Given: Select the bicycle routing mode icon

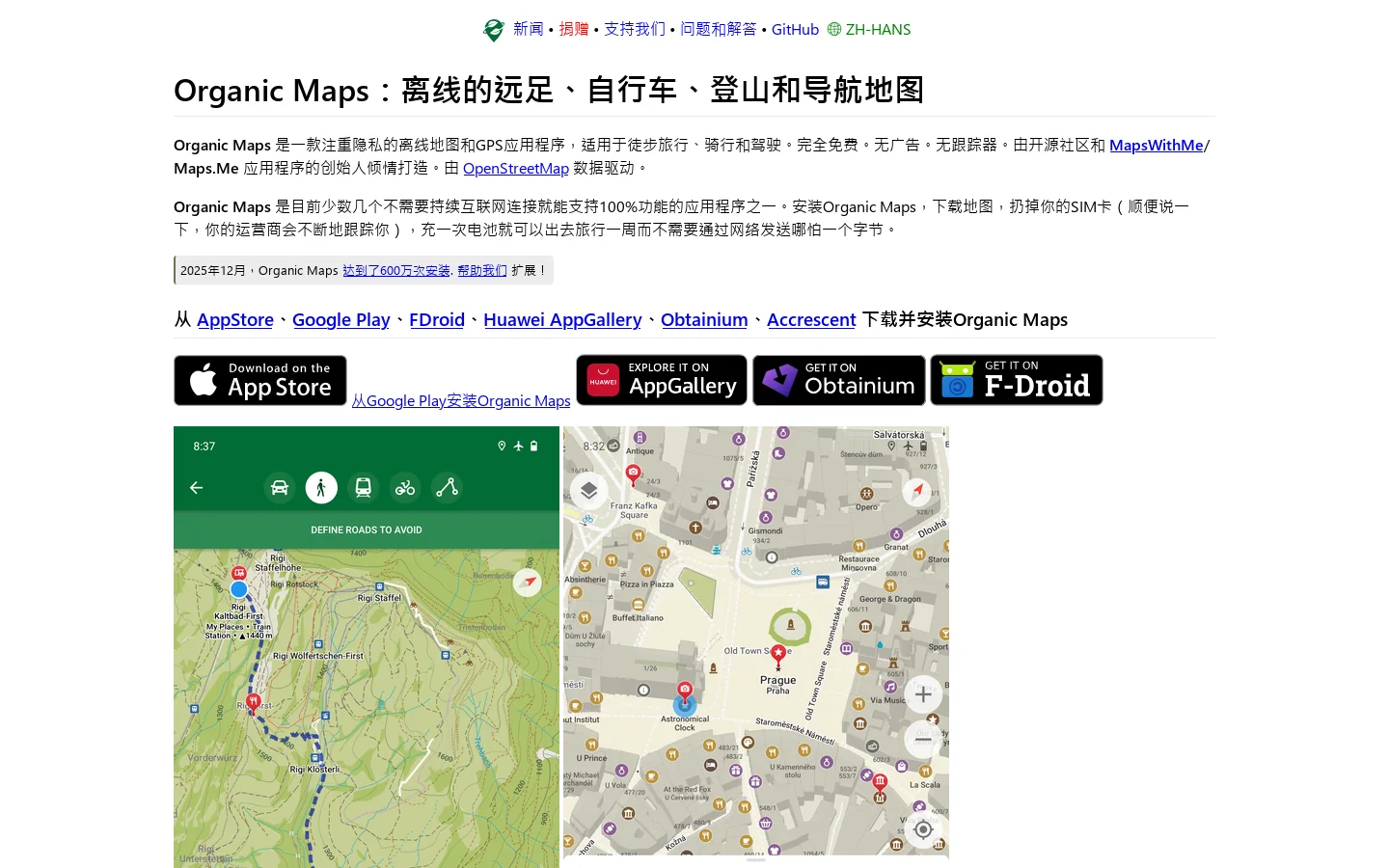Looking at the screenshot, I should click(x=405, y=488).
